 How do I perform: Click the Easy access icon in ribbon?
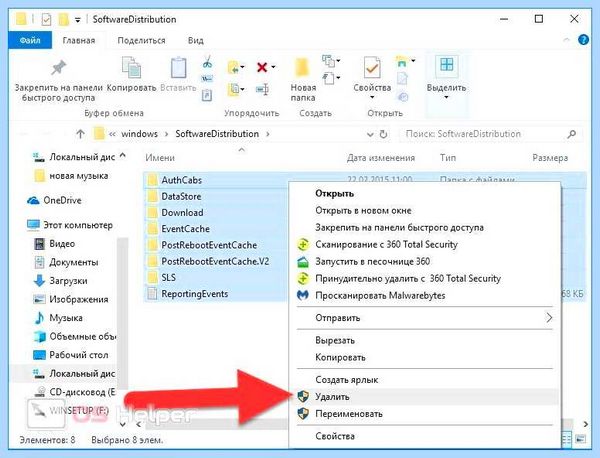pos(328,78)
